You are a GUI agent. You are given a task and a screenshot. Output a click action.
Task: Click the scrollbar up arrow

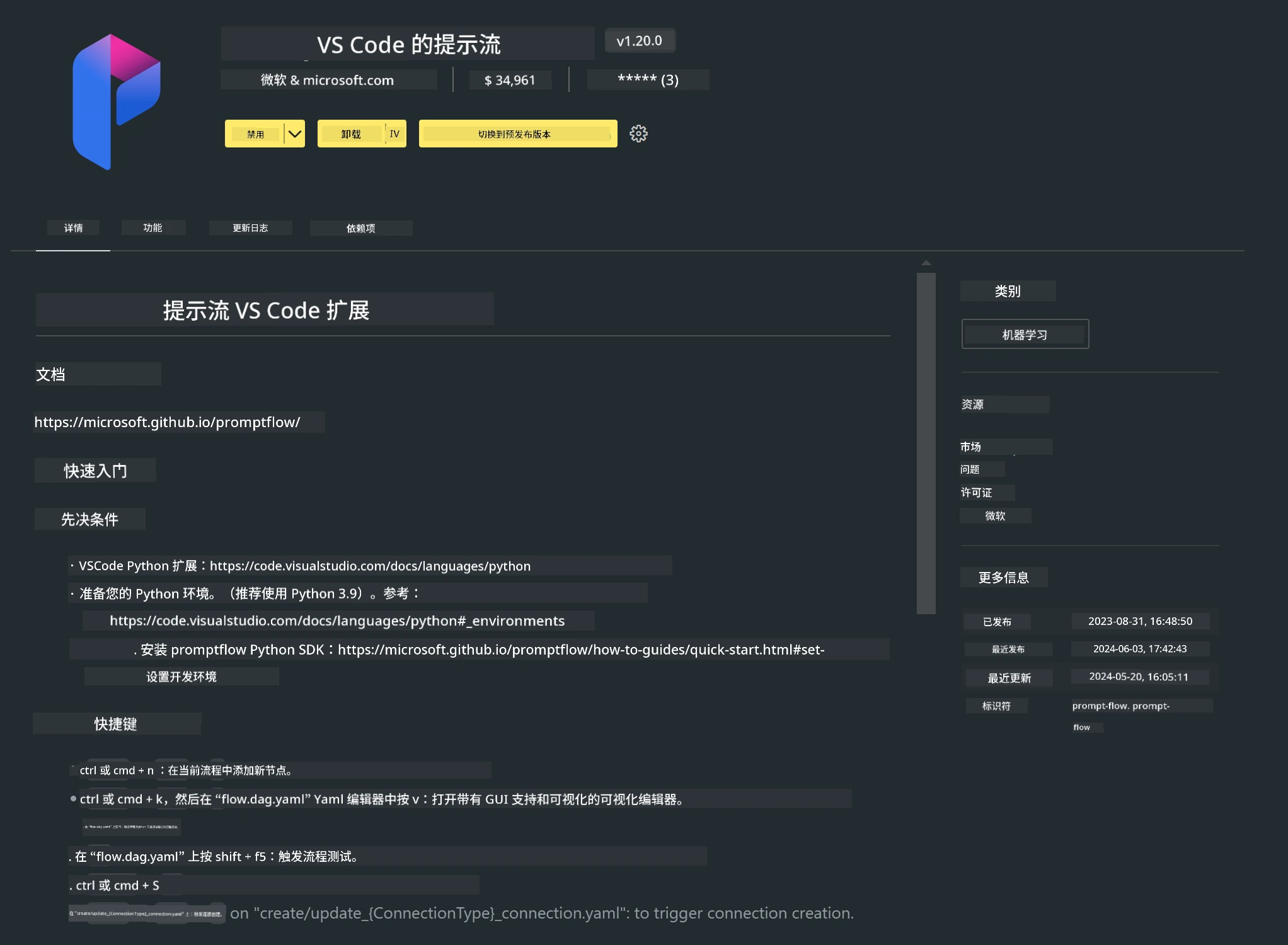926,263
